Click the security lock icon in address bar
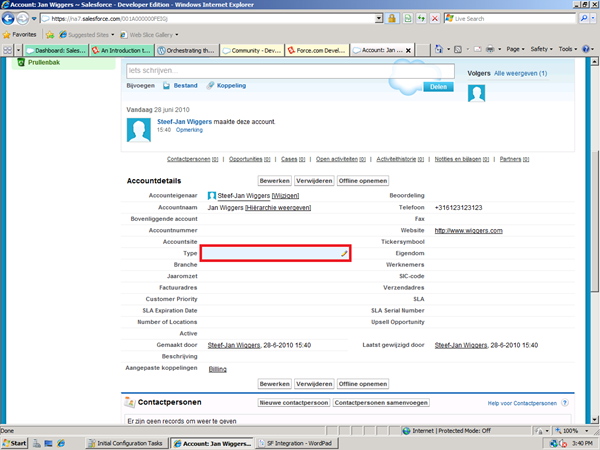The width and height of the screenshot is (600, 450). [x=392, y=18]
